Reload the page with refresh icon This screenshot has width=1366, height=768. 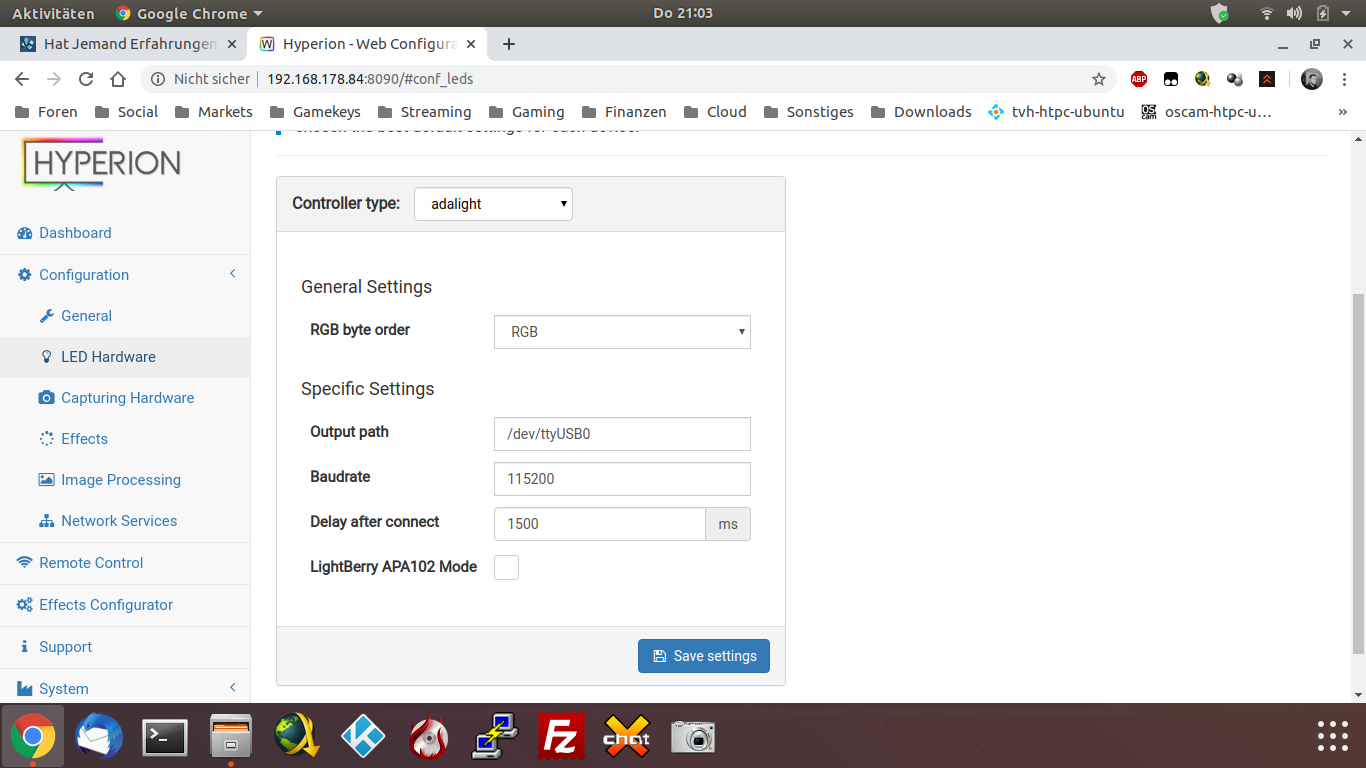(x=86, y=79)
